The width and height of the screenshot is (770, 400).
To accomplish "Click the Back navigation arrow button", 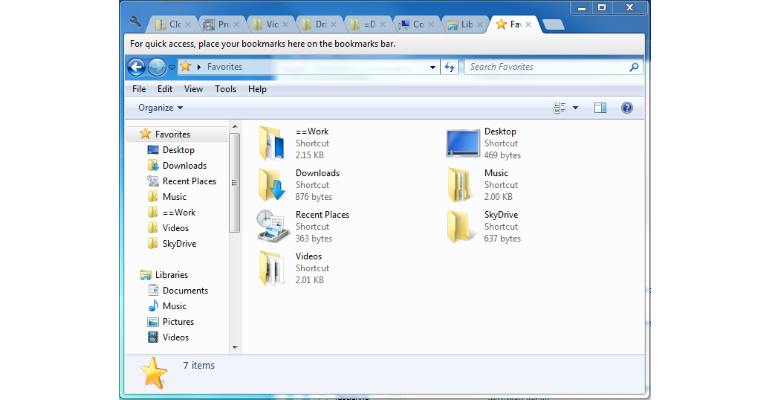I will tap(137, 67).
